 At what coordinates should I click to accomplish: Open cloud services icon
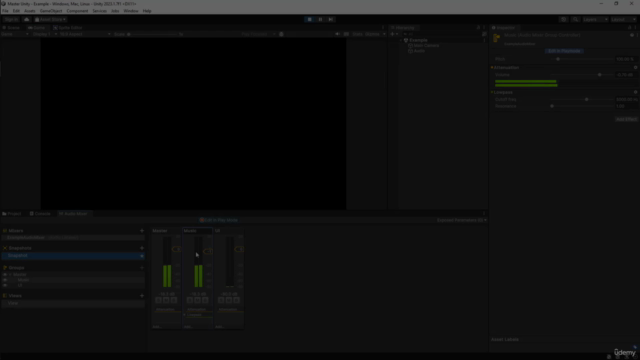pyautogui.click(x=27, y=19)
